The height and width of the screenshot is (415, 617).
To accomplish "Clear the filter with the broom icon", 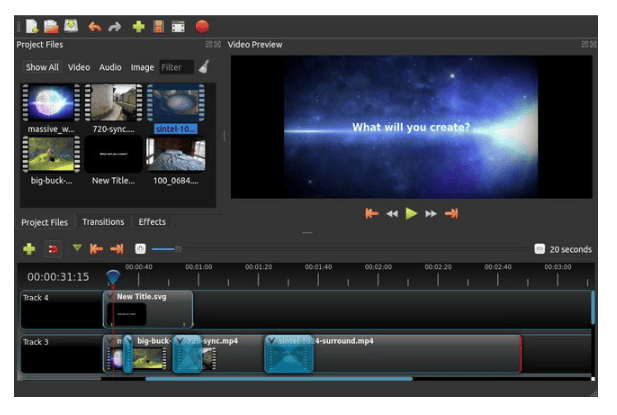I will [204, 67].
